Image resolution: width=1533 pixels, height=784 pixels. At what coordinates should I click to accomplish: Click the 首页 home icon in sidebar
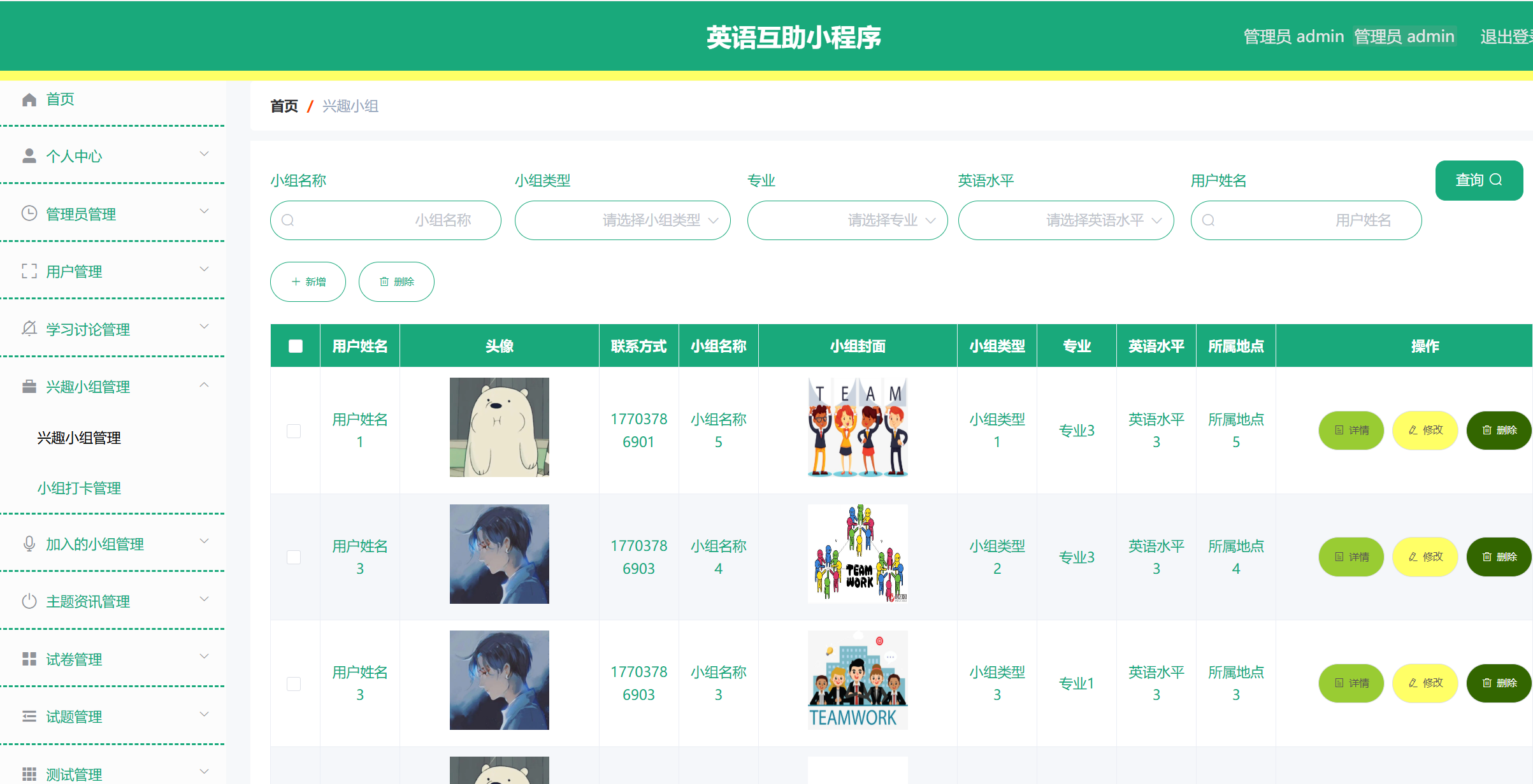tap(29, 99)
